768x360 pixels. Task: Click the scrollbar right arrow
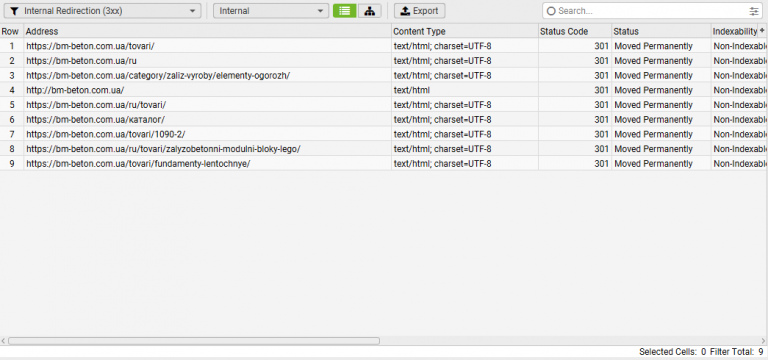[x=764, y=341]
